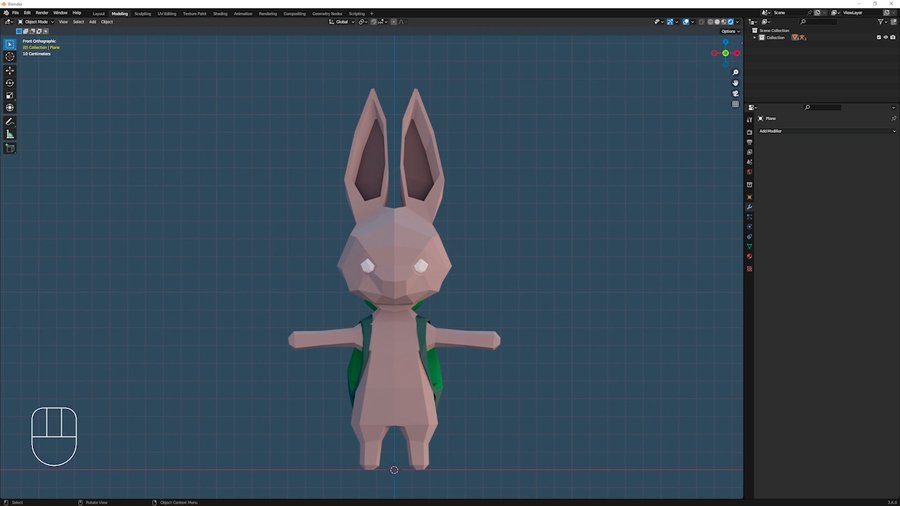Expand the Collection tree item
The height and width of the screenshot is (506, 900).
756,37
